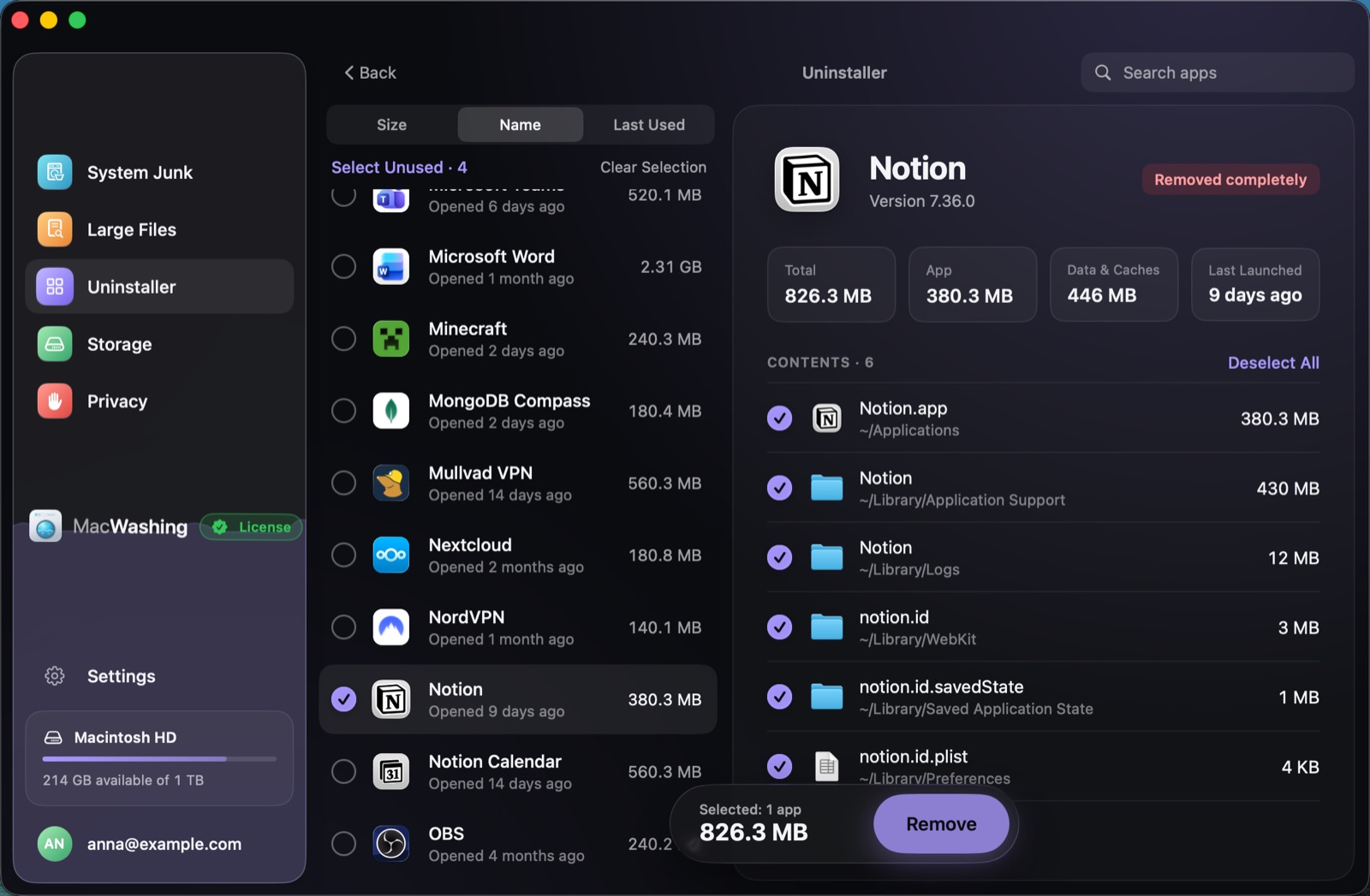Click Select Unused link

click(399, 167)
